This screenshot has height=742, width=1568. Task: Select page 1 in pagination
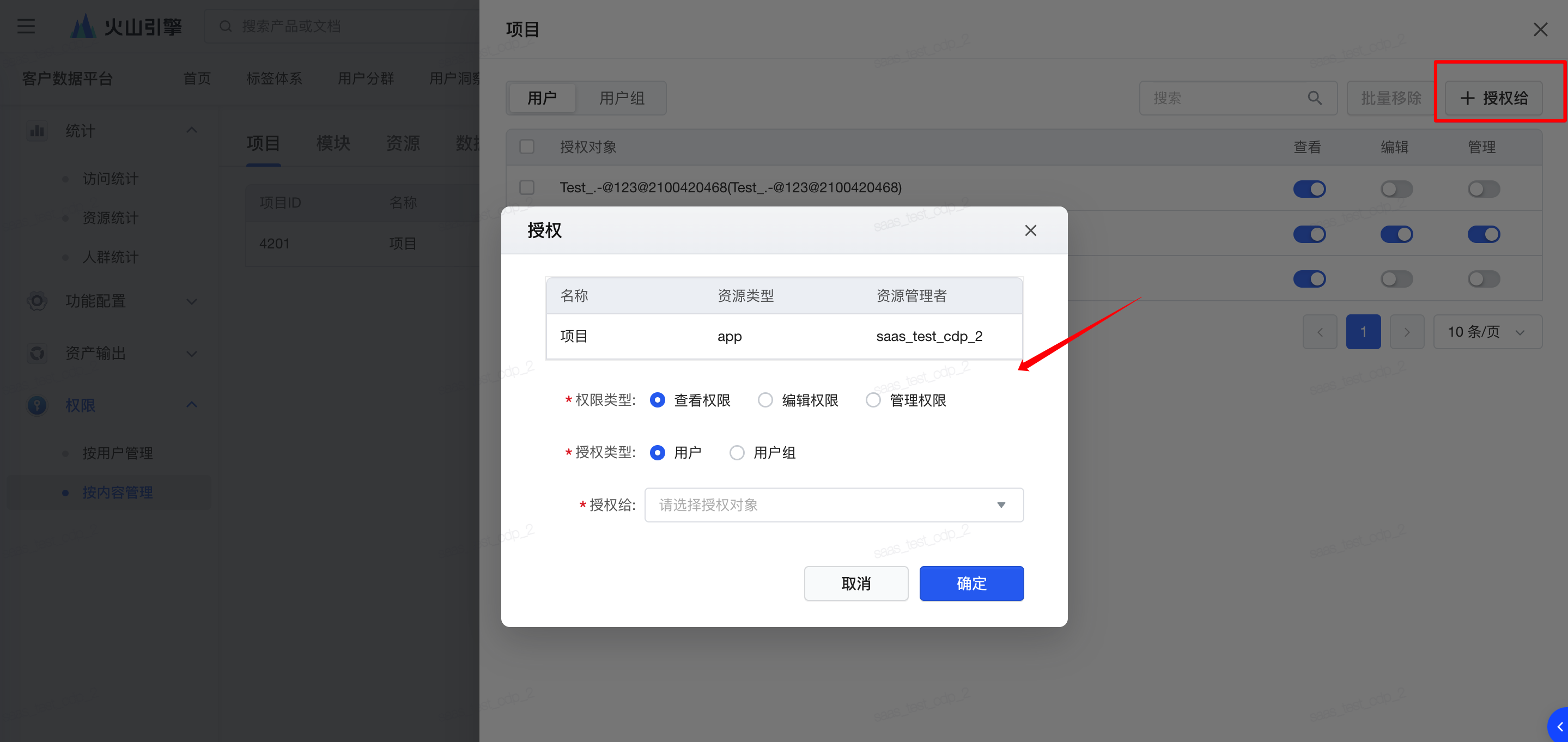(x=1363, y=332)
